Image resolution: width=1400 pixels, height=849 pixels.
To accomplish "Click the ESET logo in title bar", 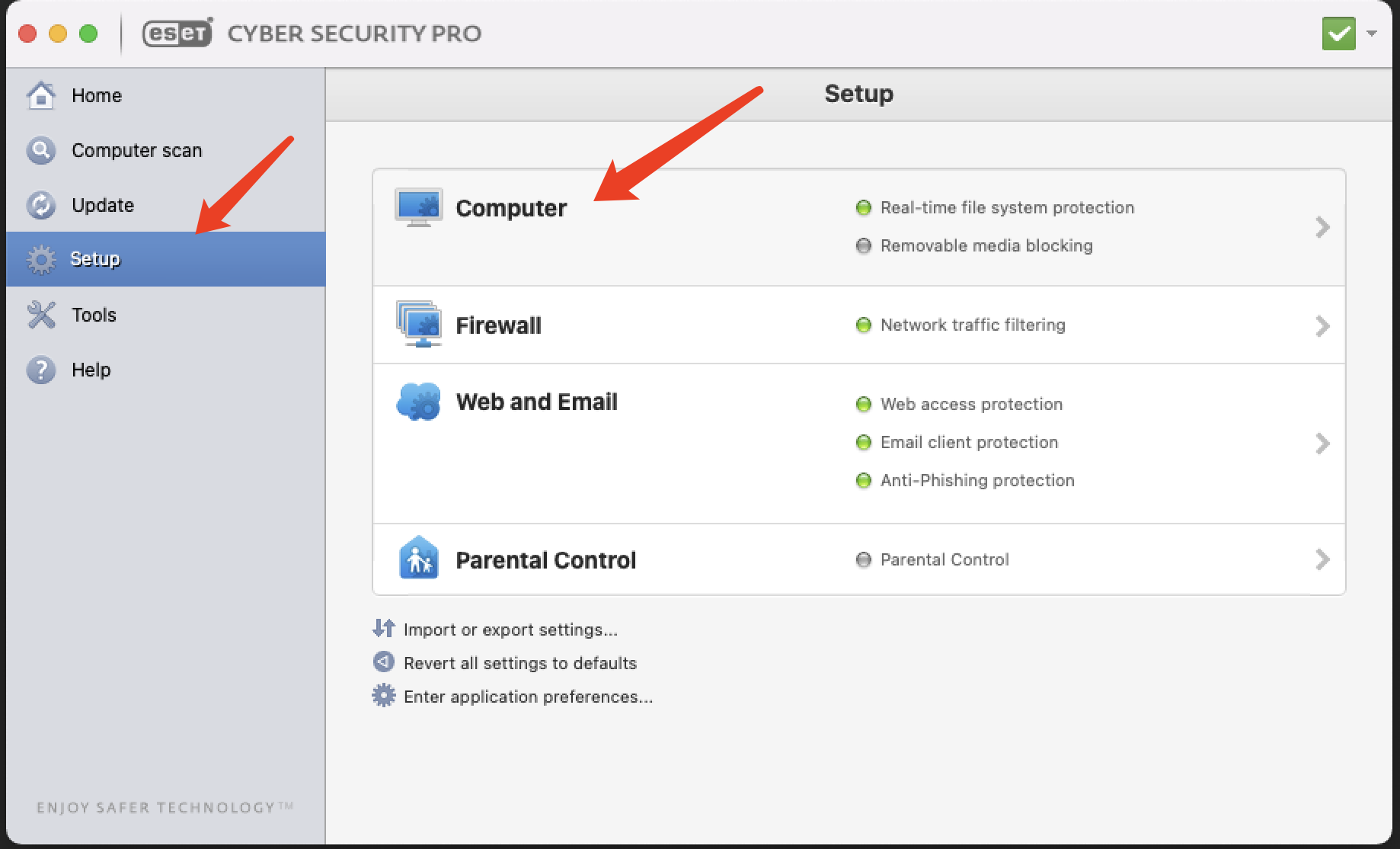I will point(177,34).
